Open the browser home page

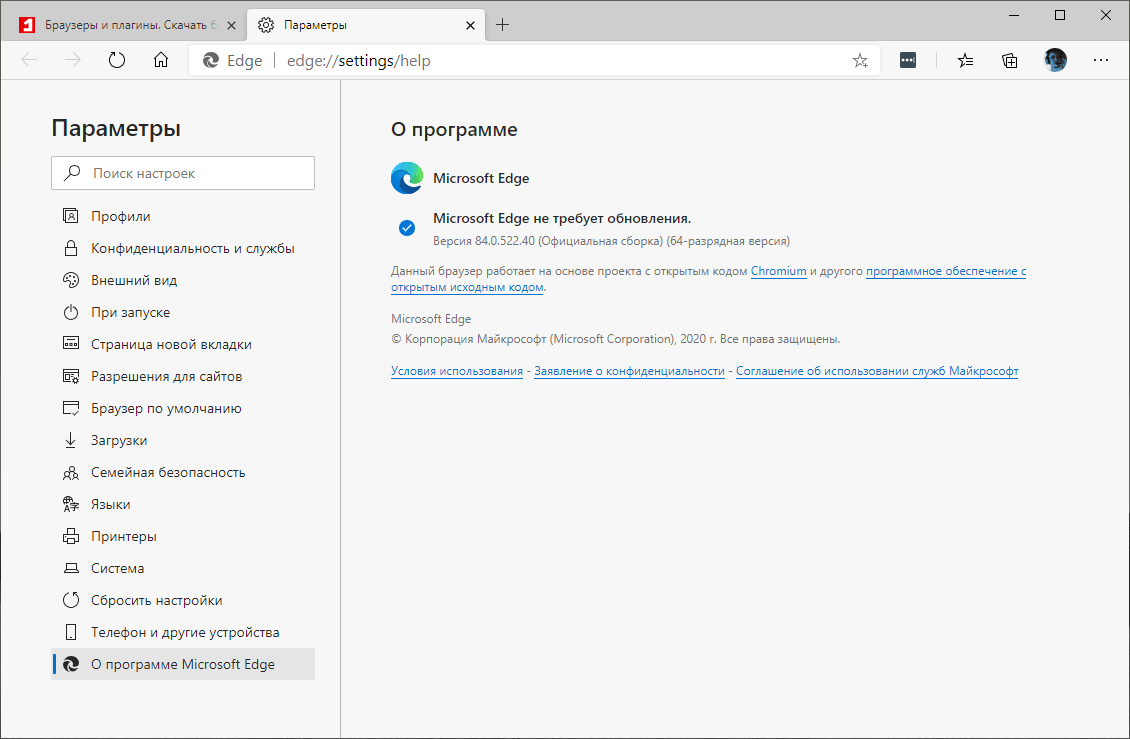(160, 60)
